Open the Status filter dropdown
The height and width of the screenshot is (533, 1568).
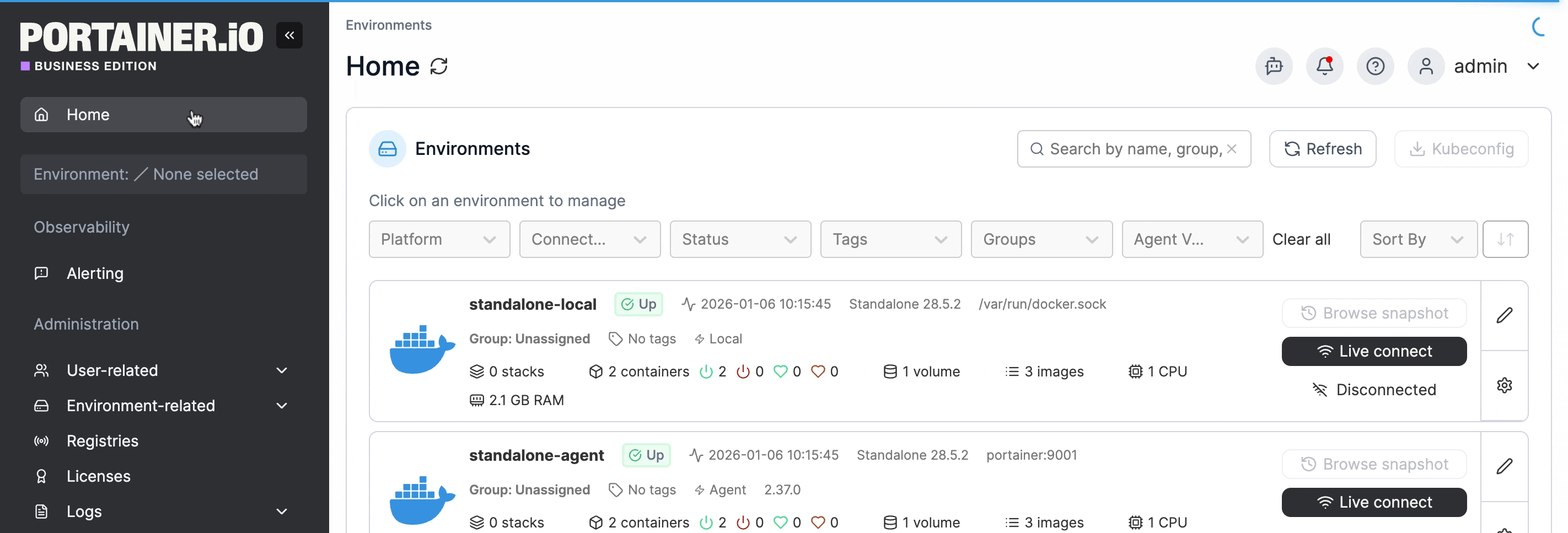(739, 239)
